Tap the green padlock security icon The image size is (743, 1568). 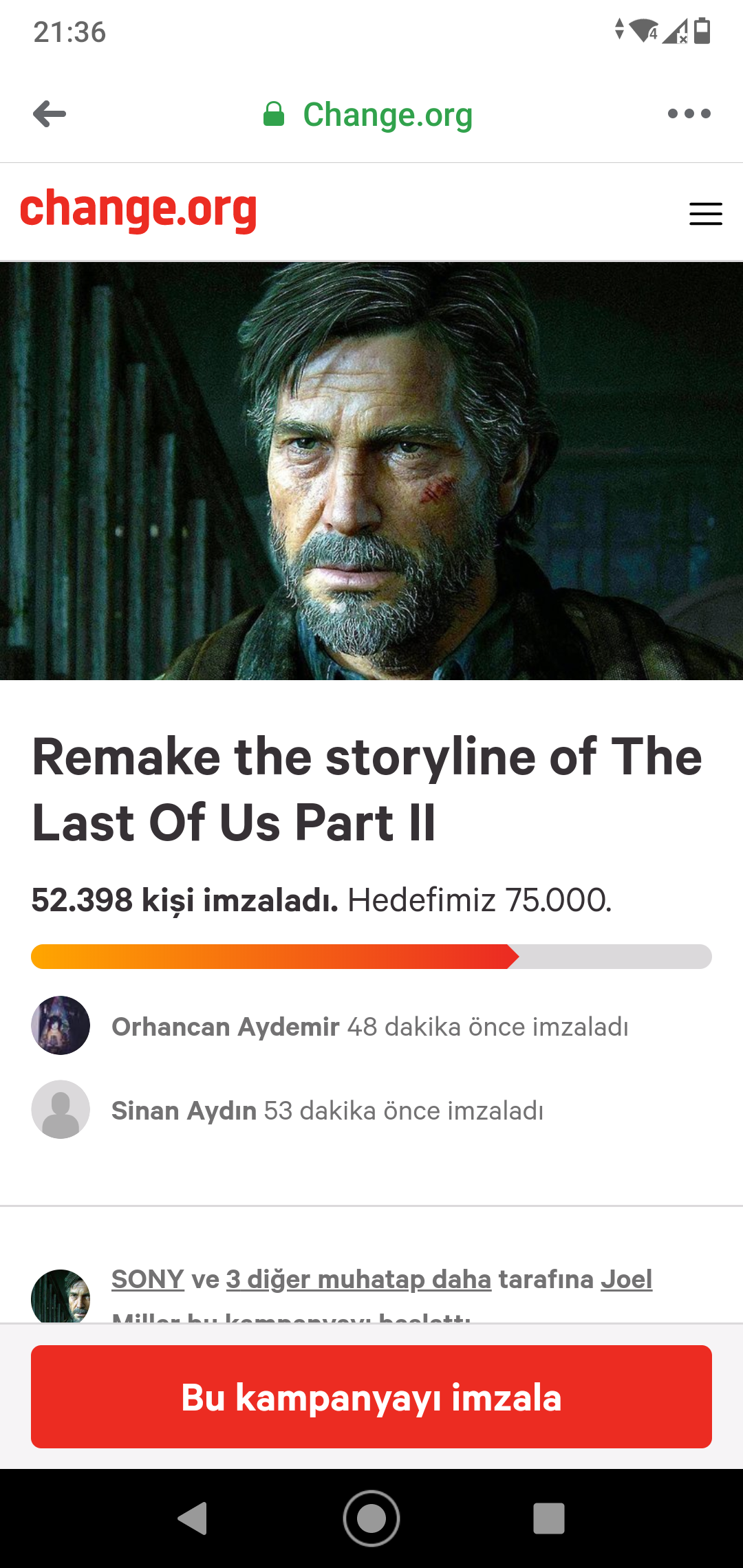[274, 114]
